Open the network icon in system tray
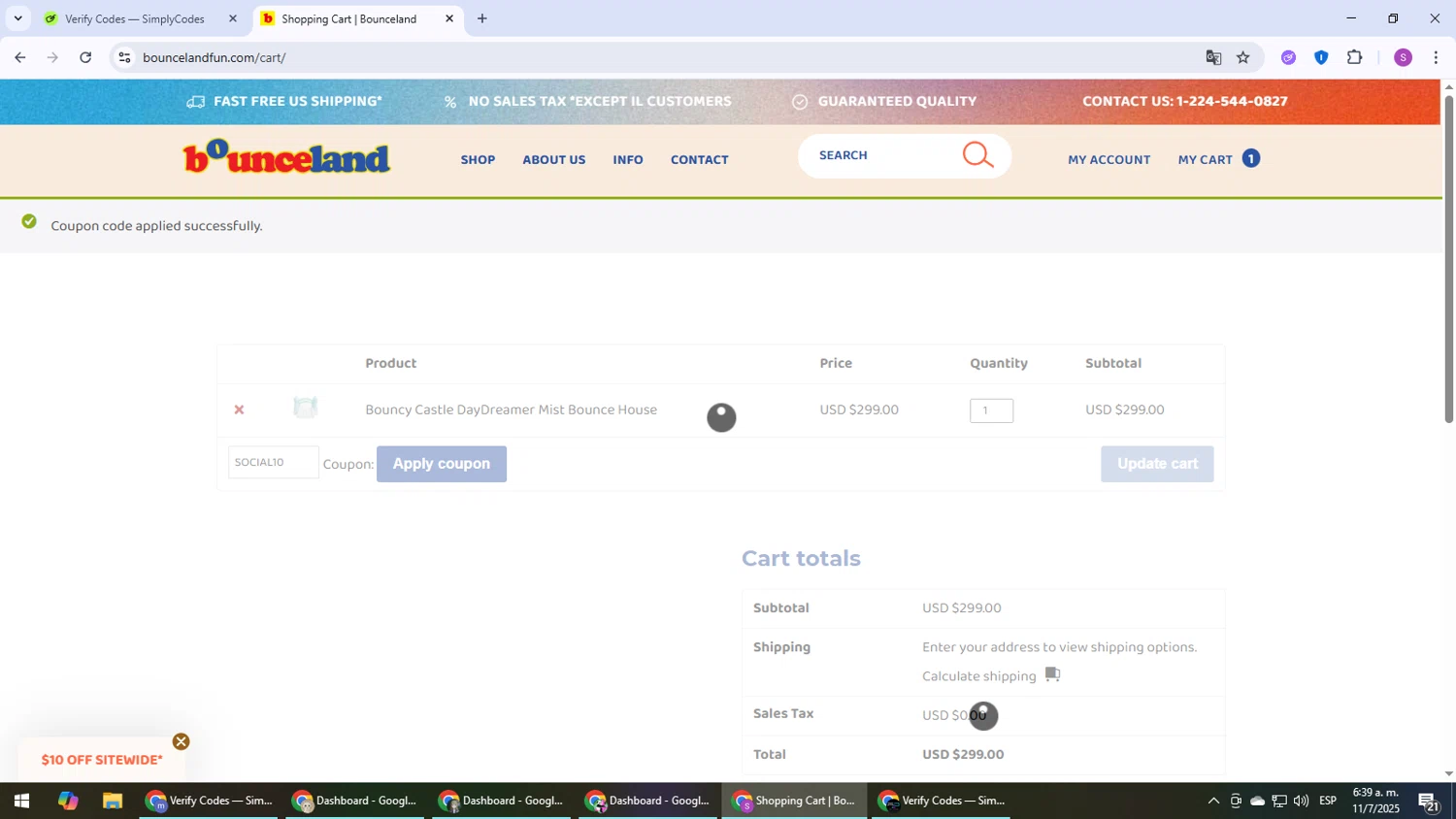Viewport: 1456px width, 819px height. [x=1279, y=802]
